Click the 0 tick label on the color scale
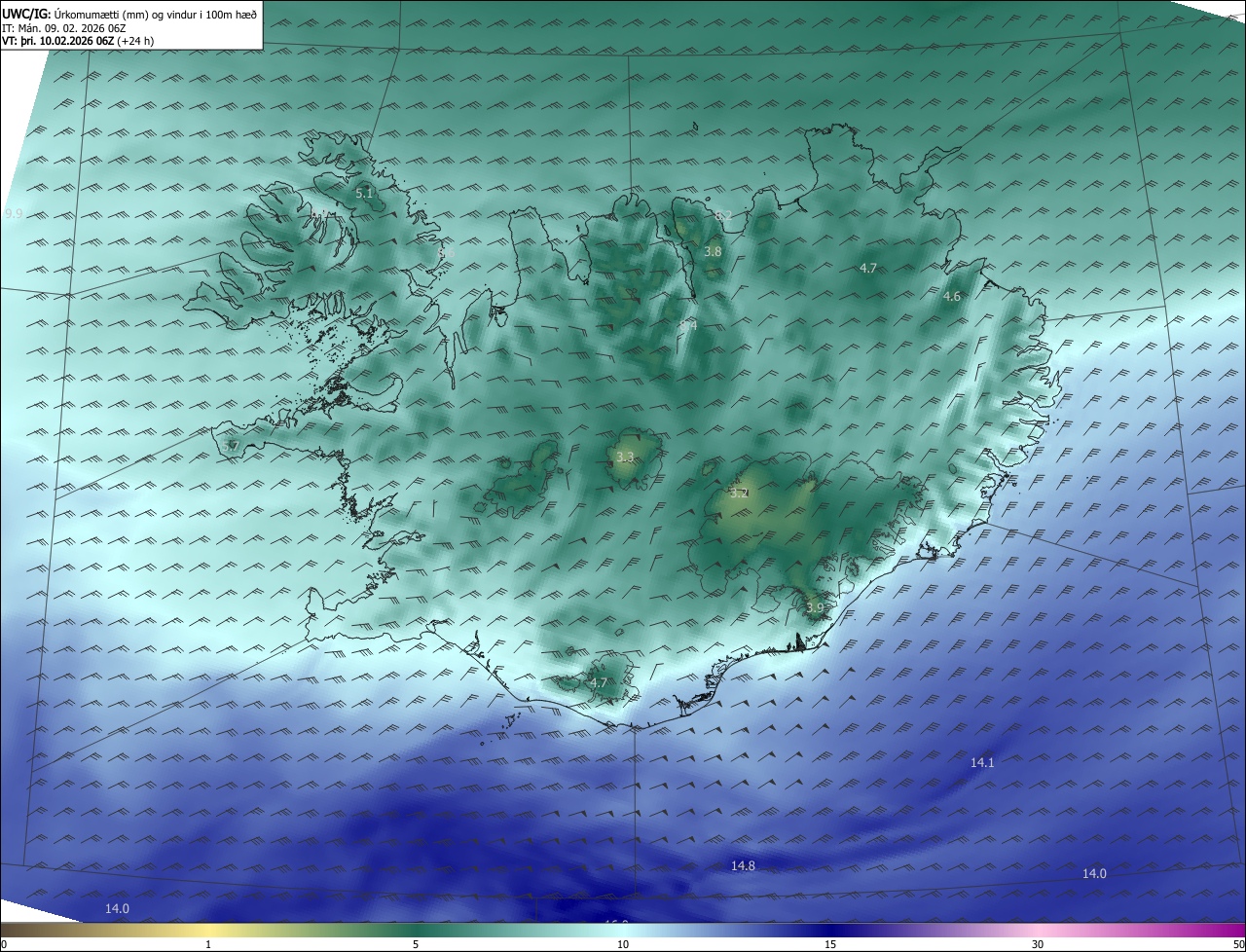The height and width of the screenshot is (952, 1246). tap(4, 944)
